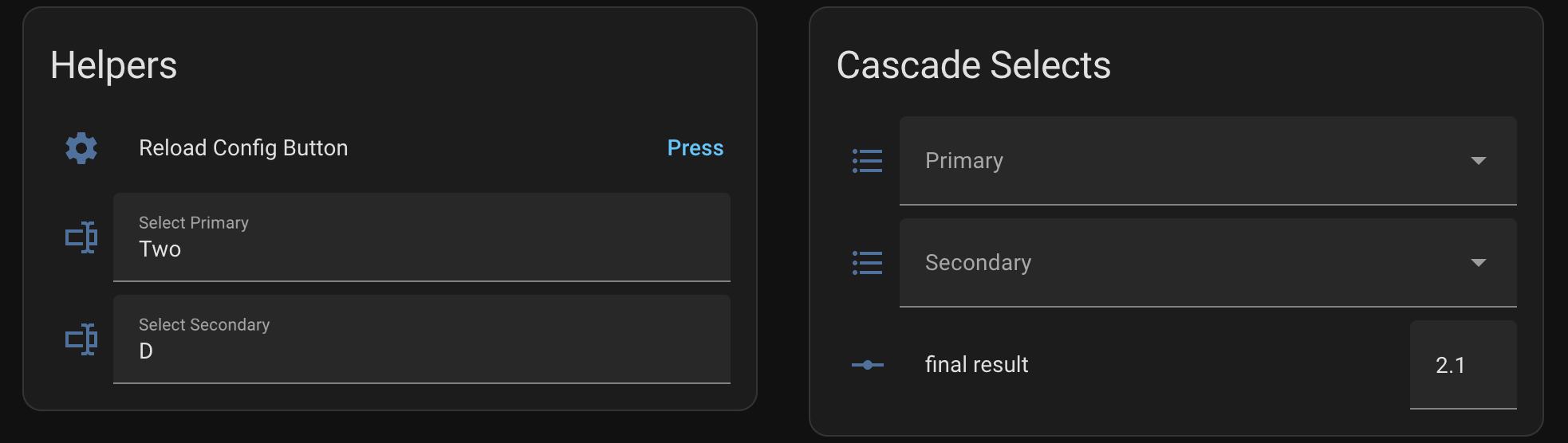Open the Primary dropdown arrow

point(1478,161)
